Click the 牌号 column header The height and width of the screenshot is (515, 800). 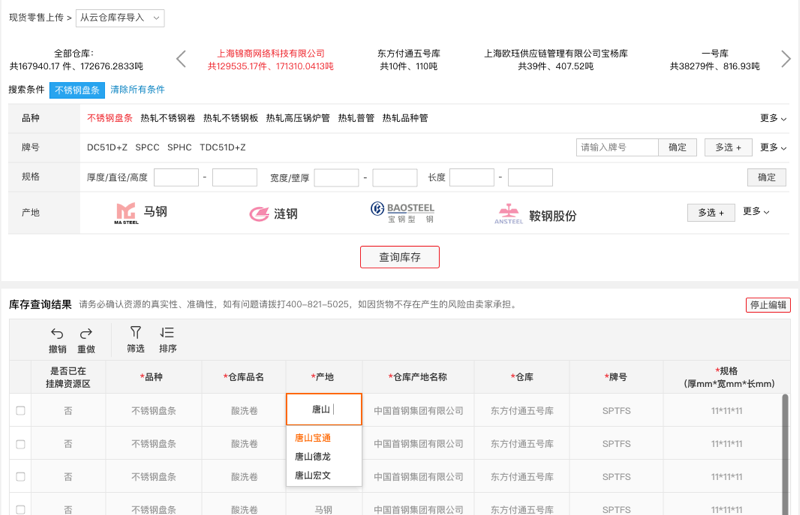point(616,377)
